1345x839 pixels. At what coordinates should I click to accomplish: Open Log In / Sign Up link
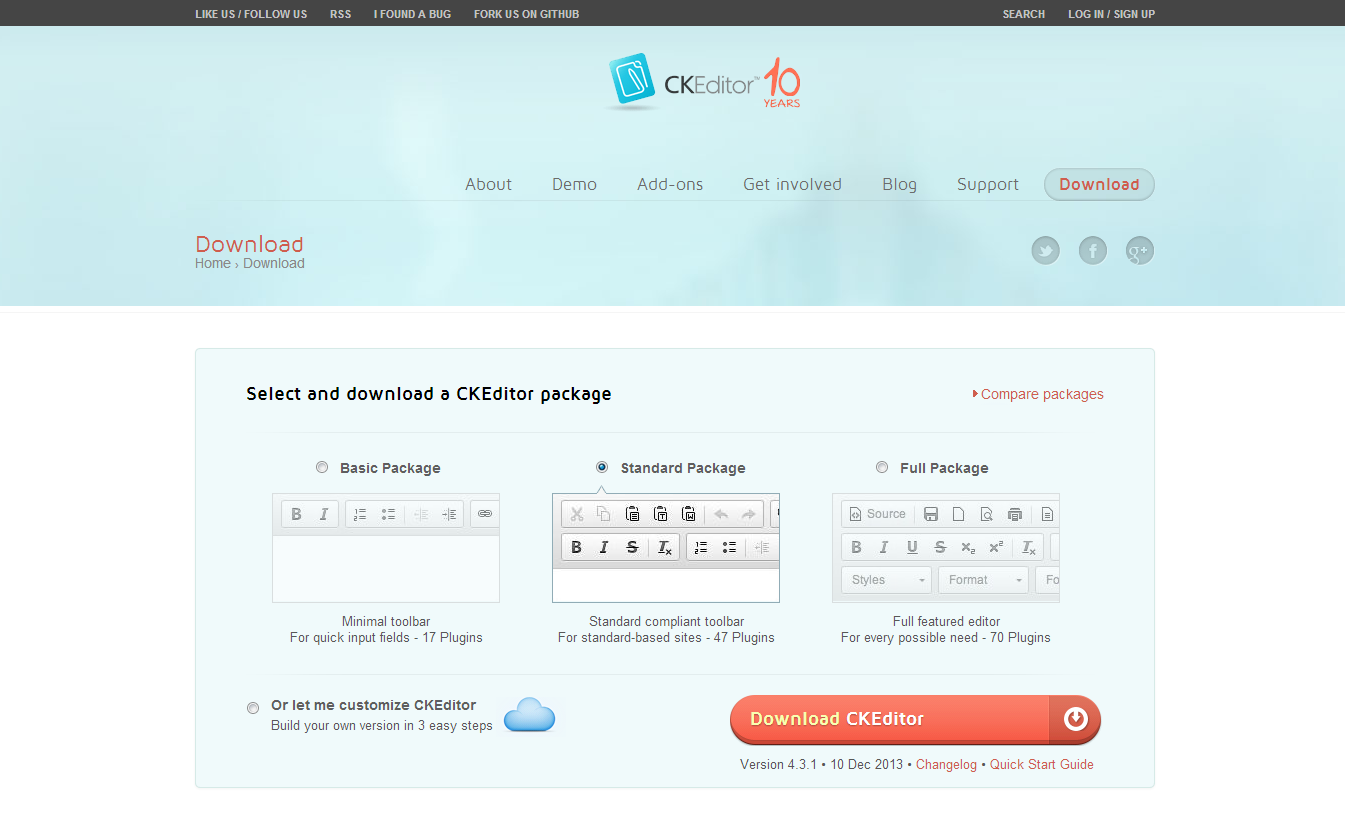pyautogui.click(x=1111, y=14)
